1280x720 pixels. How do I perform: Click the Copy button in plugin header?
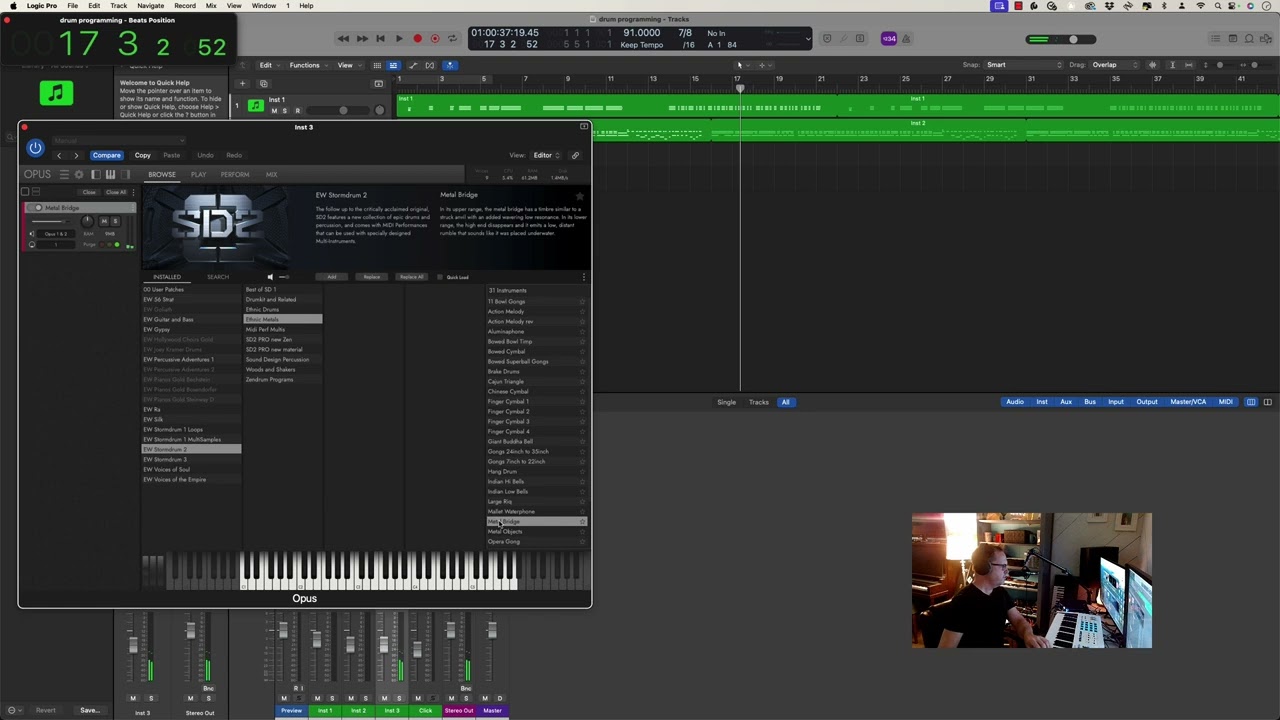coord(143,155)
